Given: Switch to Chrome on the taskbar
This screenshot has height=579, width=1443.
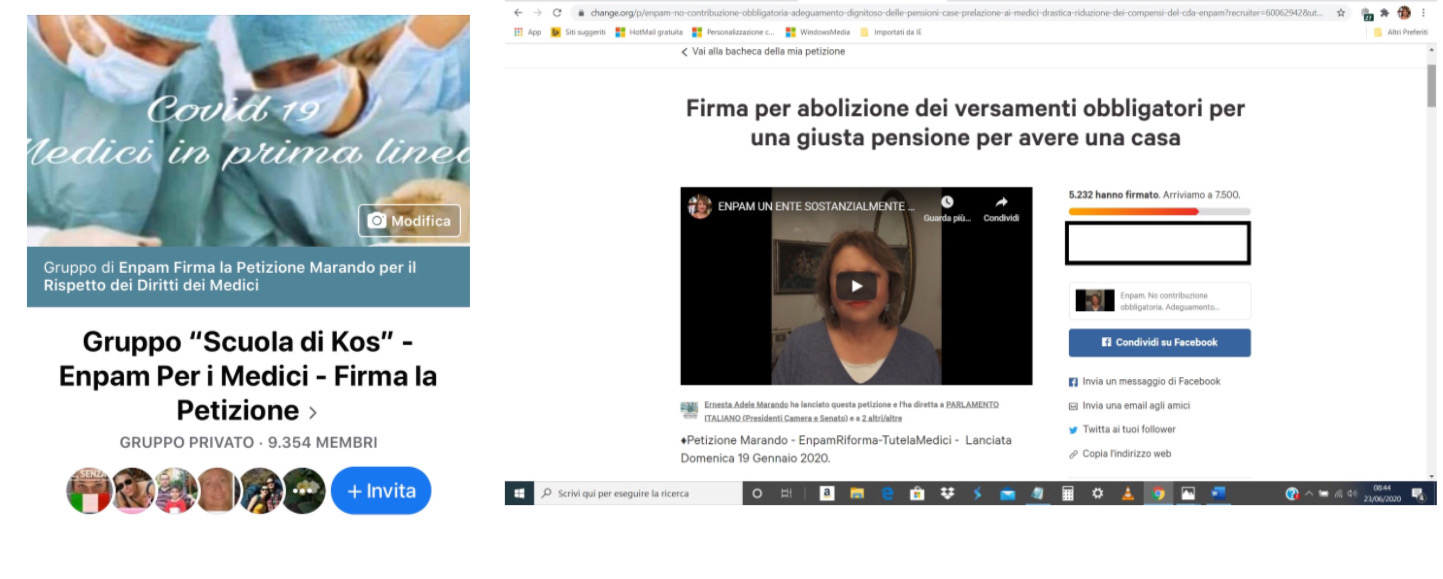Looking at the screenshot, I should (1157, 493).
